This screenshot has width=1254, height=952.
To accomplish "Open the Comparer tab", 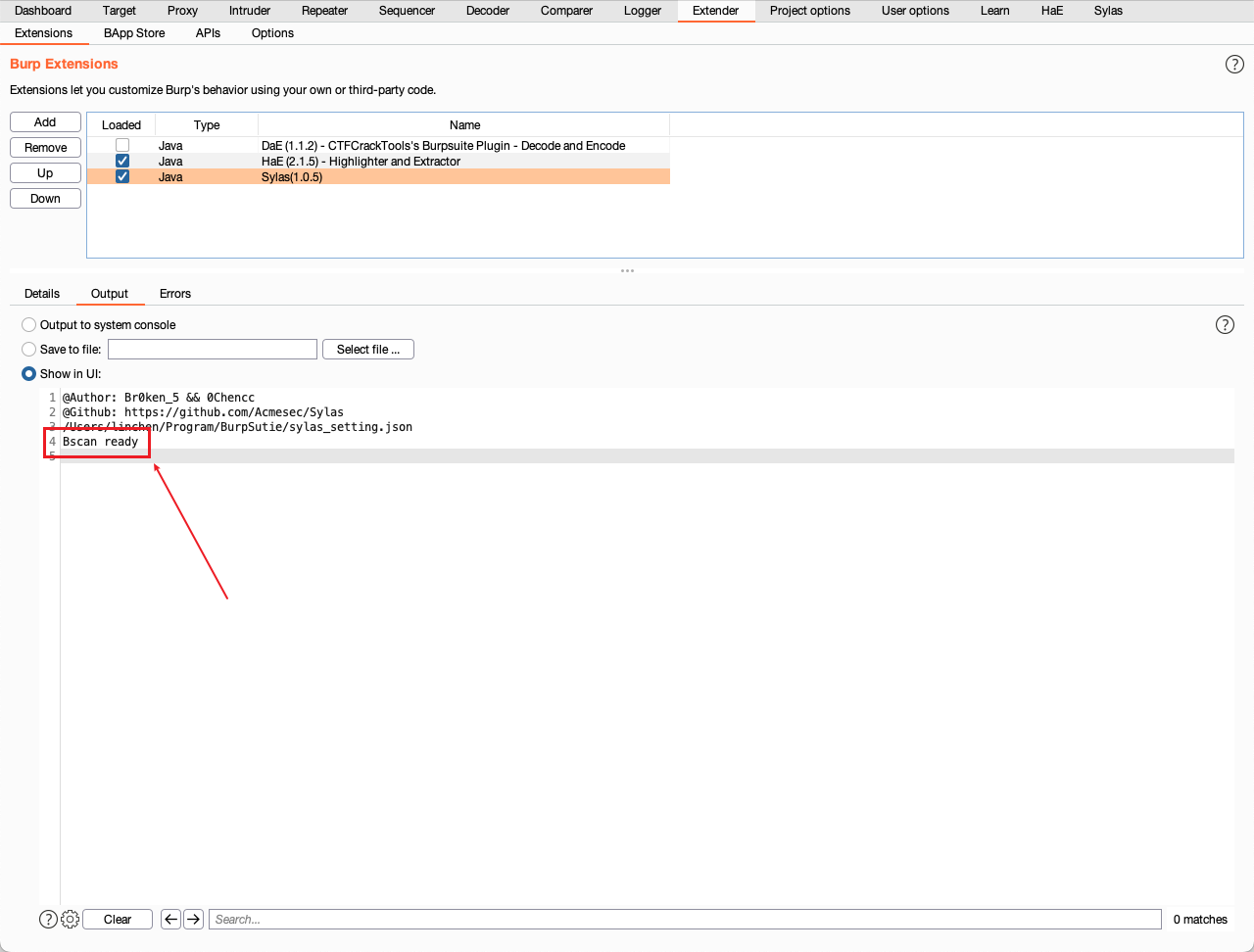I will [566, 11].
